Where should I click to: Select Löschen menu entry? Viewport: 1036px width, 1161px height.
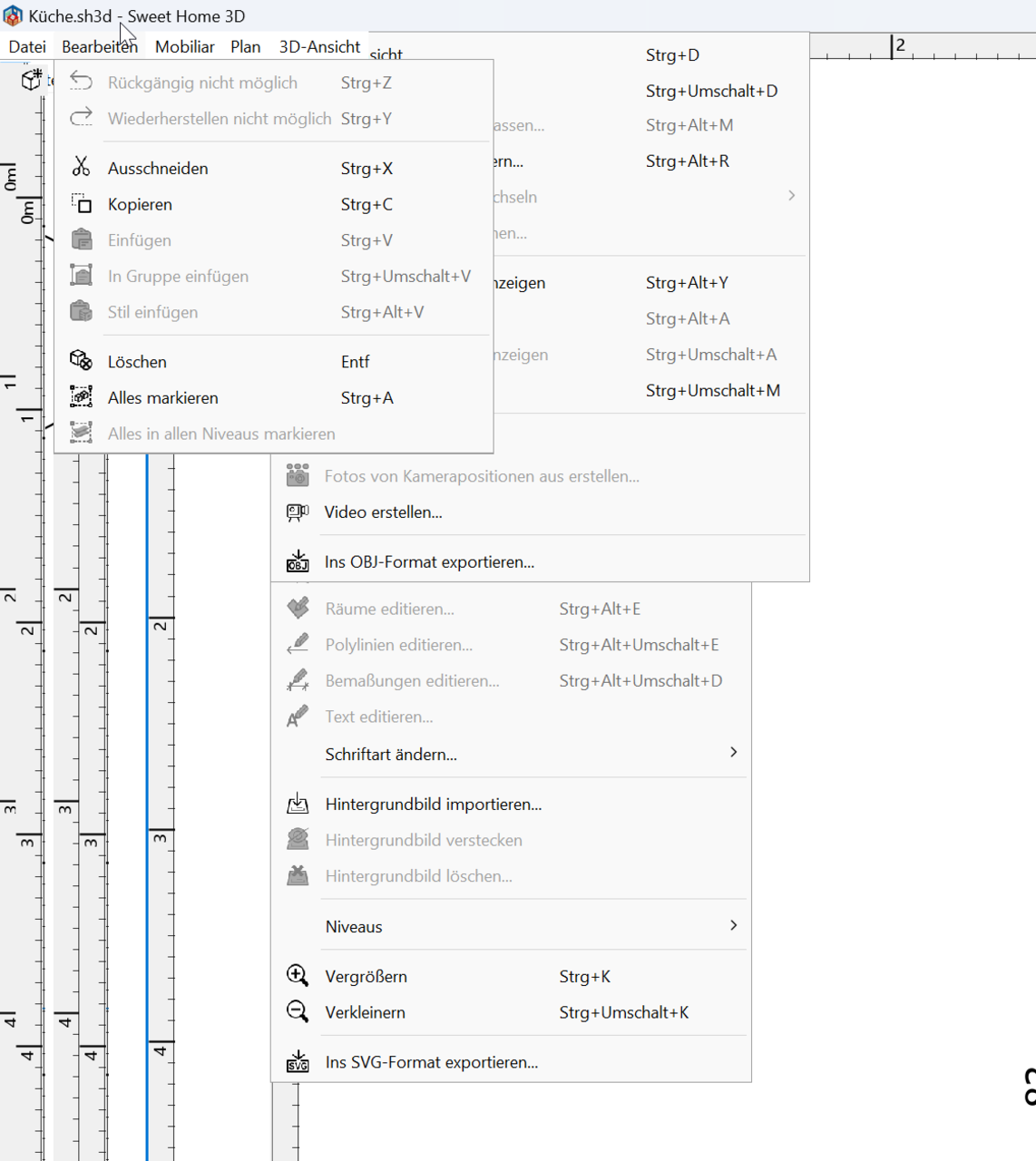tap(274, 361)
